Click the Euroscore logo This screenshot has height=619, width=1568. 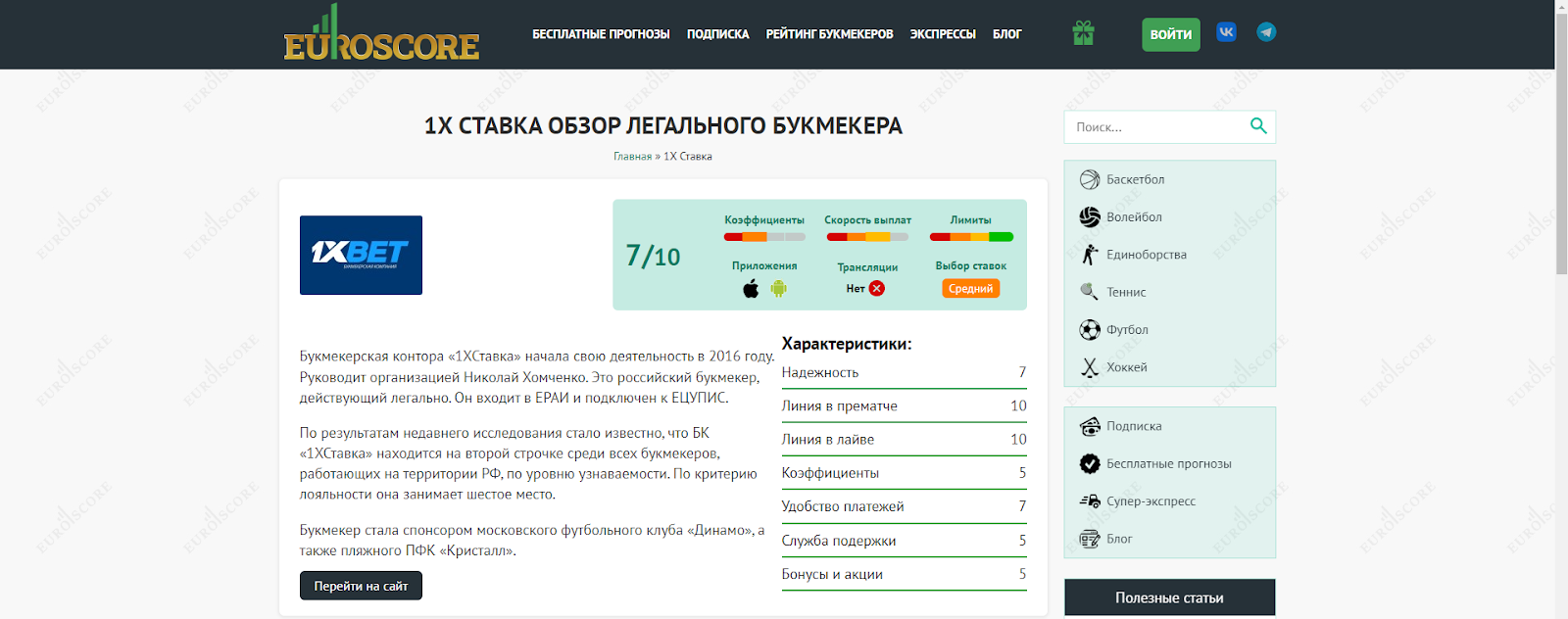tap(381, 33)
